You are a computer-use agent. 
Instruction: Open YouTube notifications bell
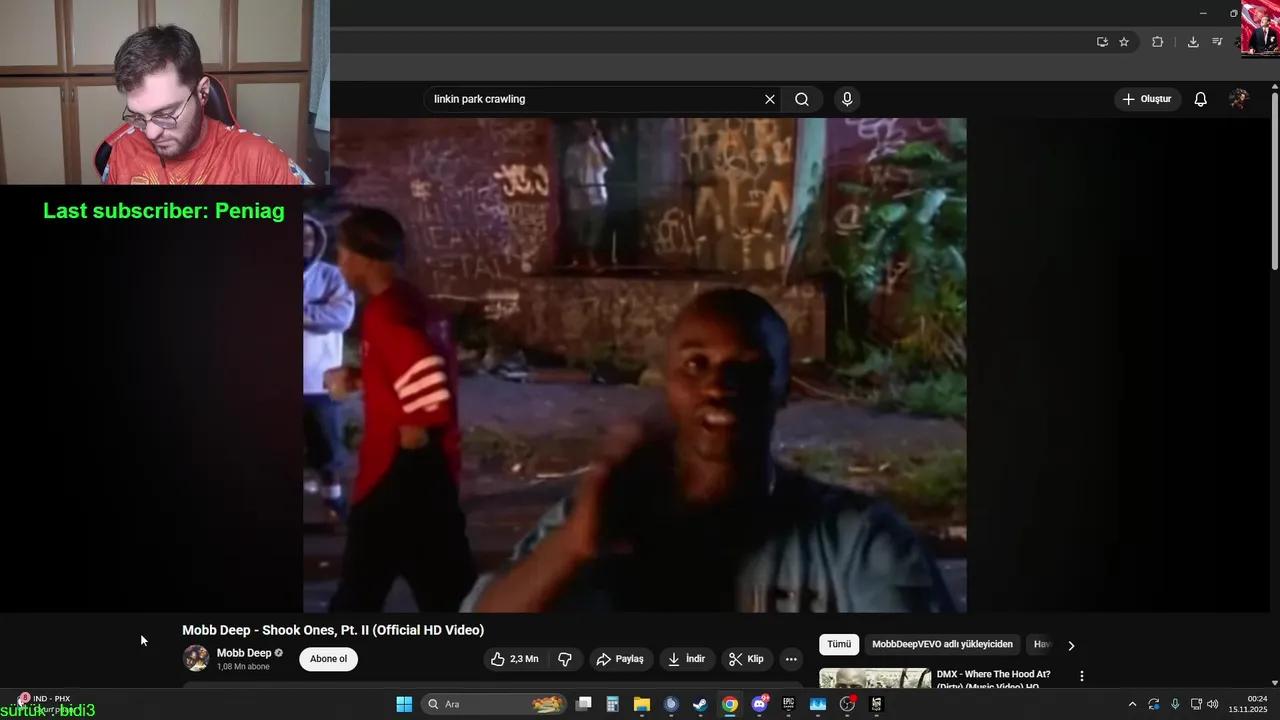pos(1201,99)
